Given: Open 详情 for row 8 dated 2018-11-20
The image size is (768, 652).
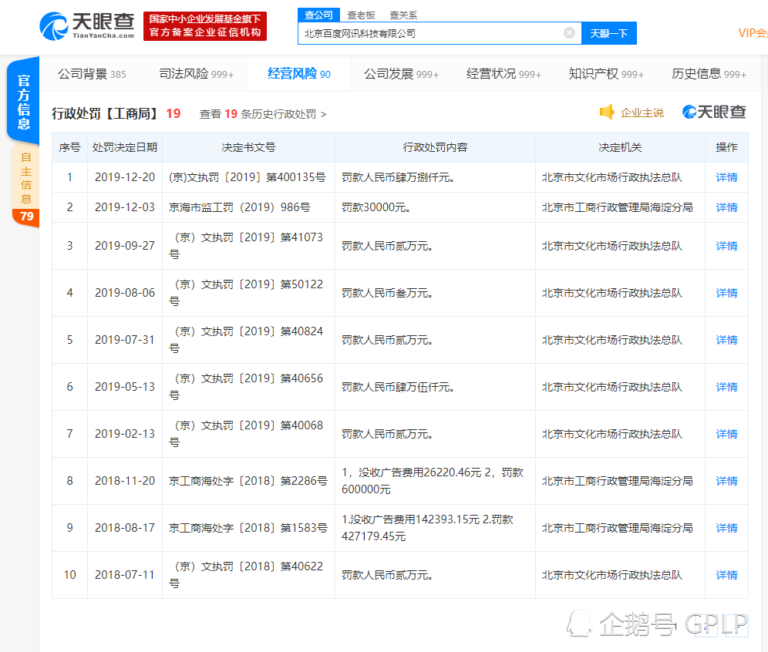Looking at the screenshot, I should coord(726,481).
